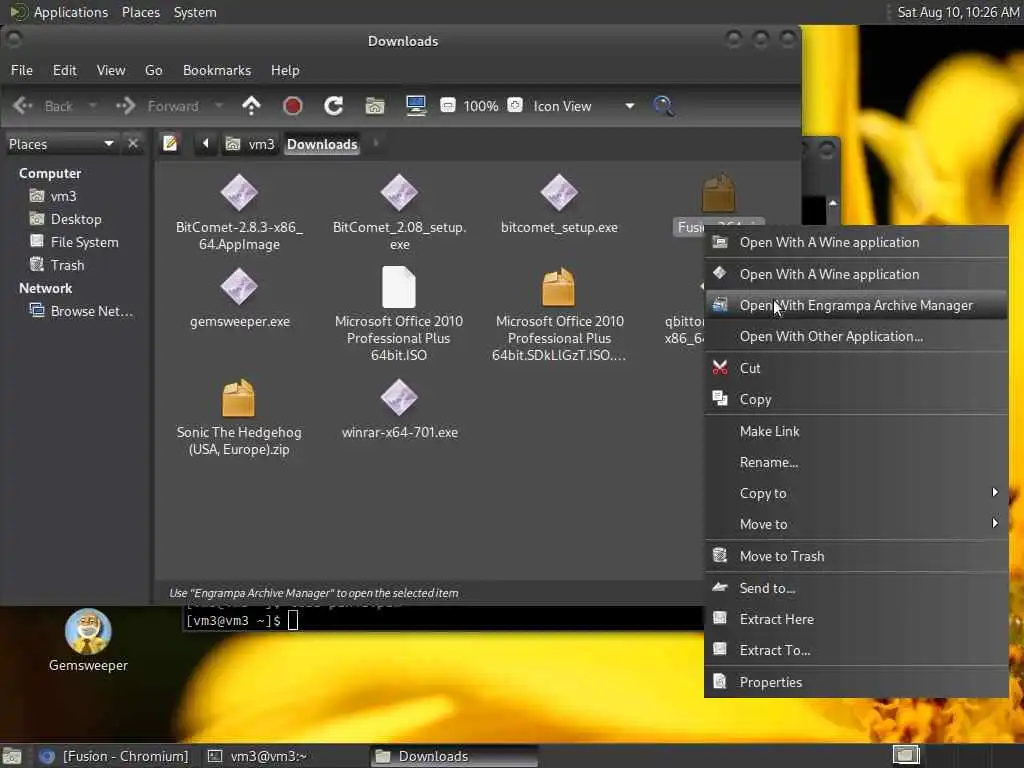Choose Open With Other Application
The width and height of the screenshot is (1024, 768).
pos(856,336)
